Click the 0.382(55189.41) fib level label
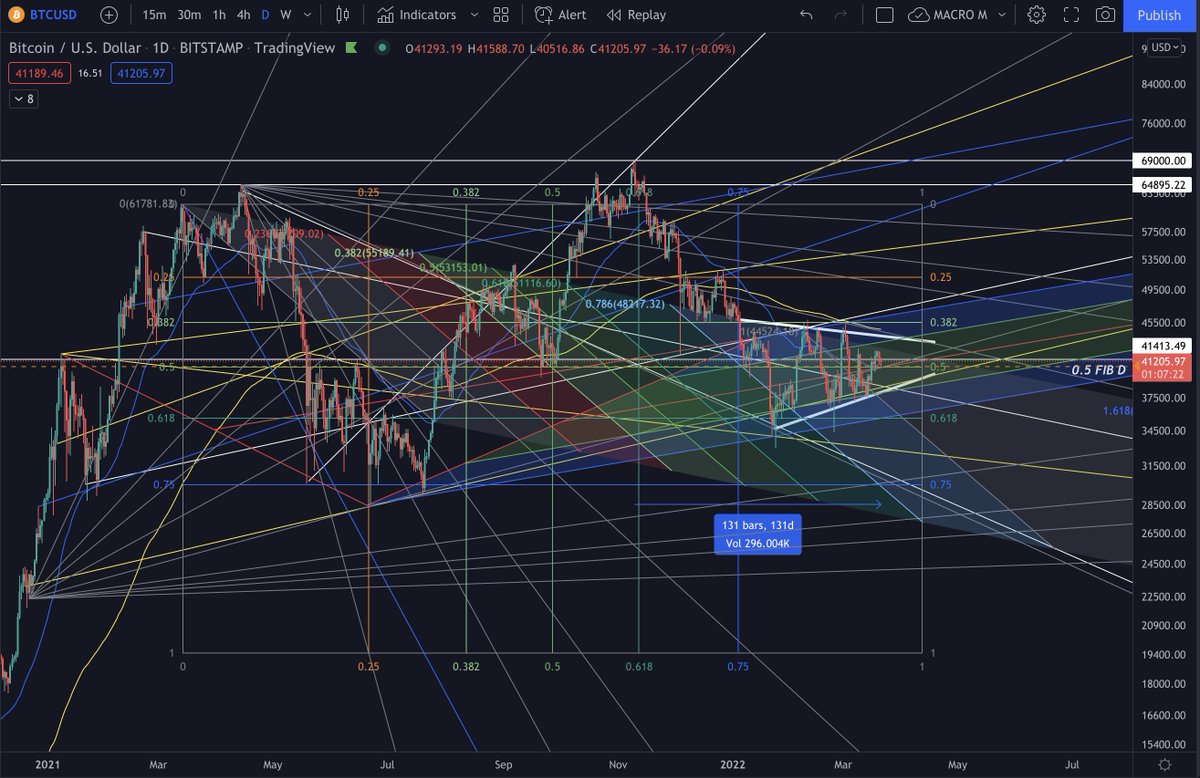1200x778 pixels. [374, 253]
